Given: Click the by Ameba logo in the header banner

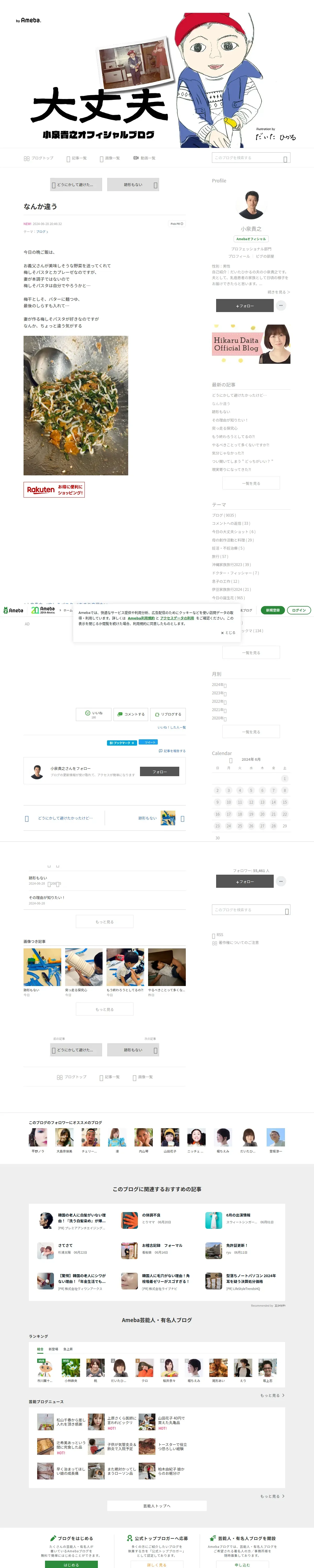Looking at the screenshot, I should (29, 20).
